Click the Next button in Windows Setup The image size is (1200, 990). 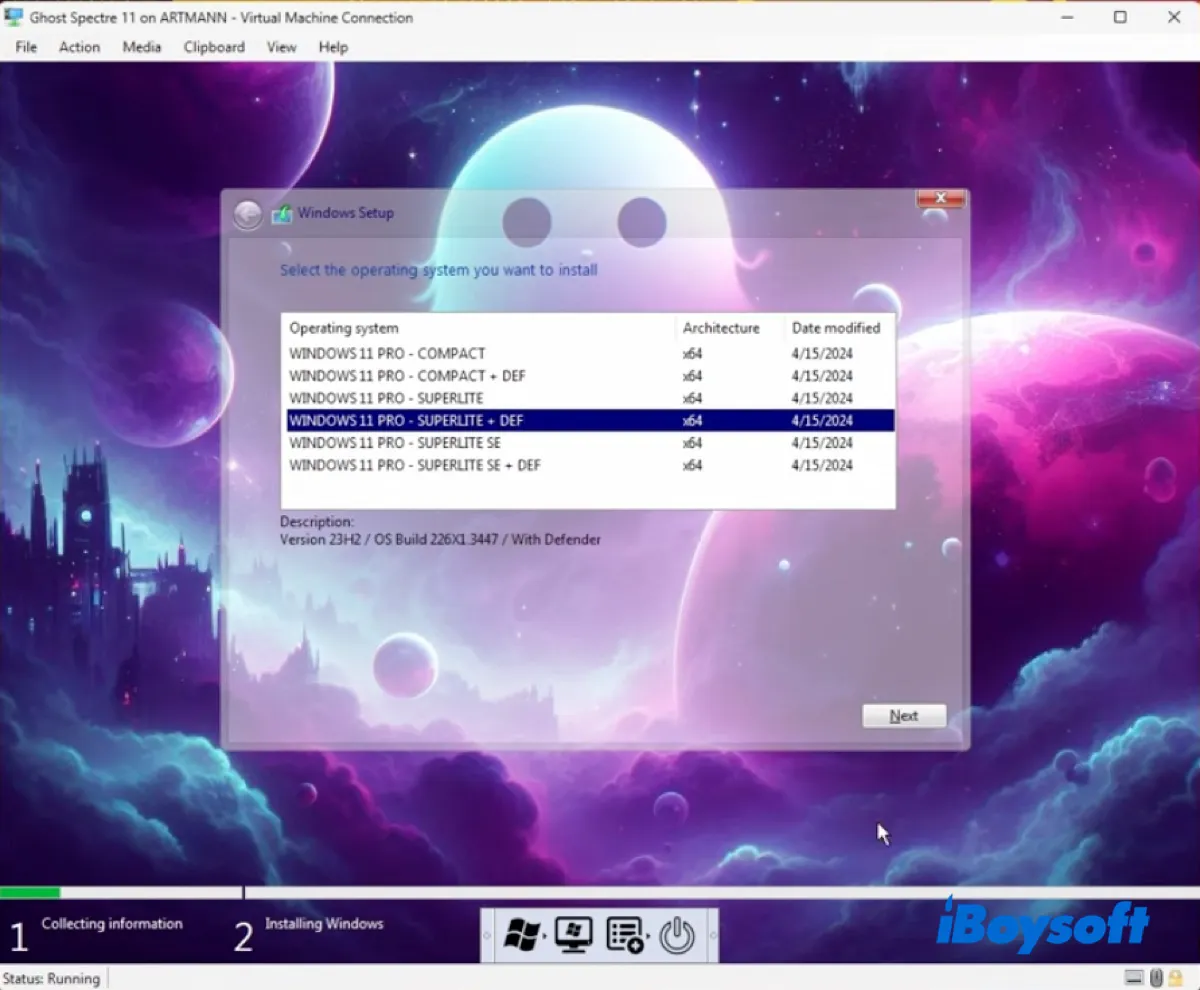point(903,715)
